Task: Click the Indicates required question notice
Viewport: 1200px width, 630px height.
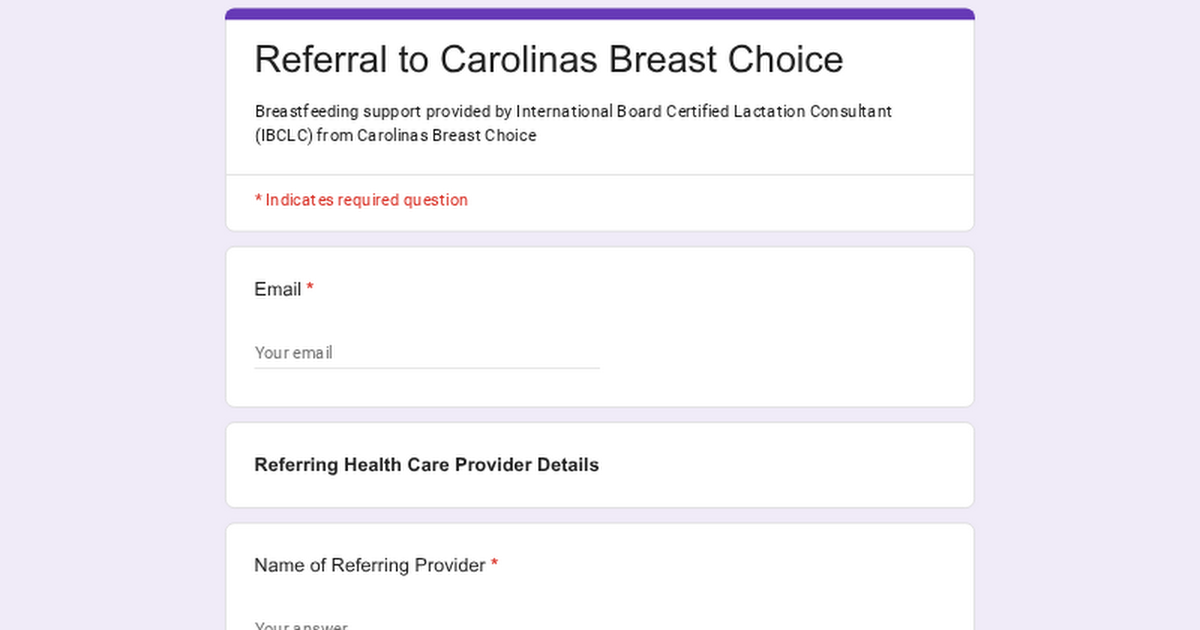Action: pos(361,200)
